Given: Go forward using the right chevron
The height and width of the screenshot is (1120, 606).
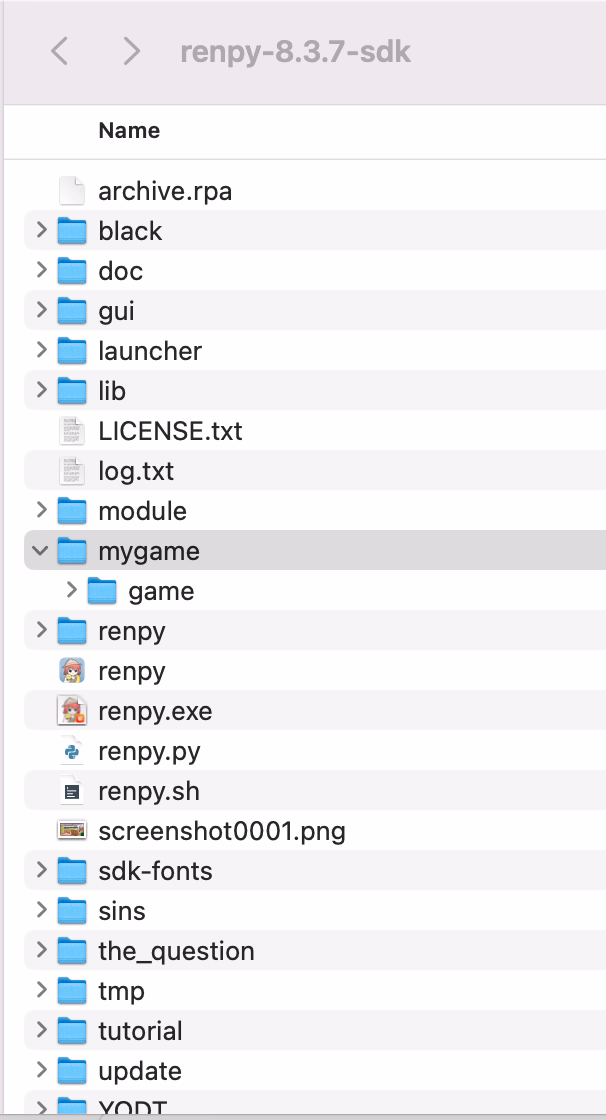Looking at the screenshot, I should pos(131,51).
